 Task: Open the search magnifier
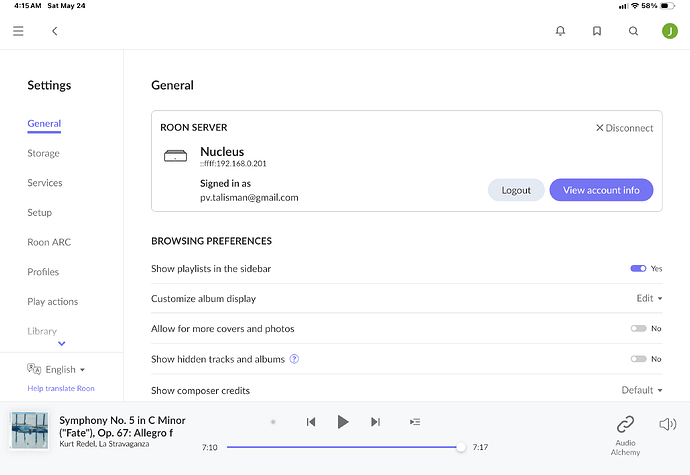tap(633, 31)
